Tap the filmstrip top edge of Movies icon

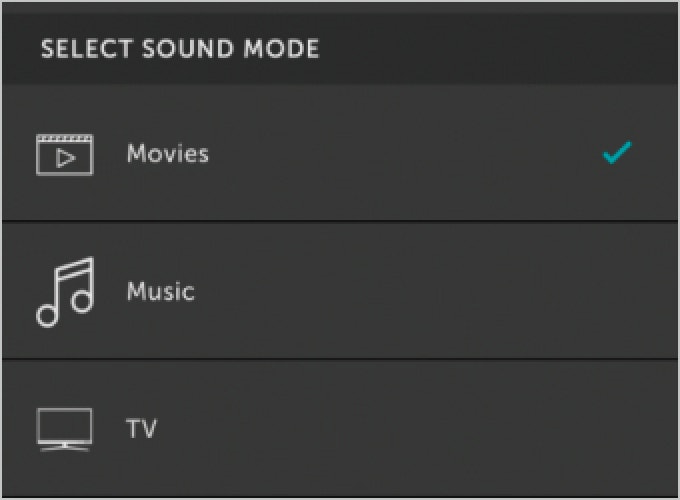(65, 138)
